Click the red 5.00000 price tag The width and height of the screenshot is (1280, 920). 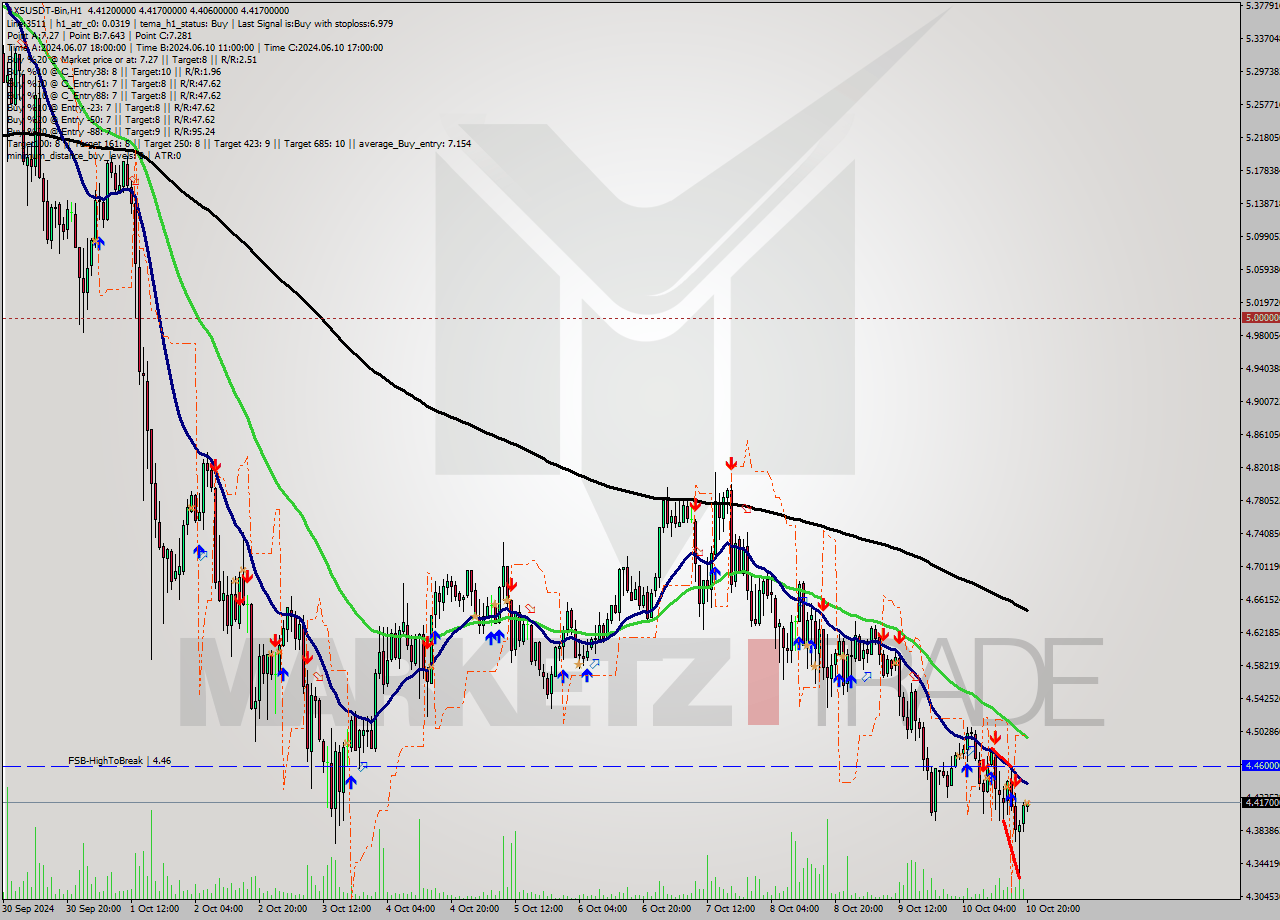click(x=1260, y=317)
